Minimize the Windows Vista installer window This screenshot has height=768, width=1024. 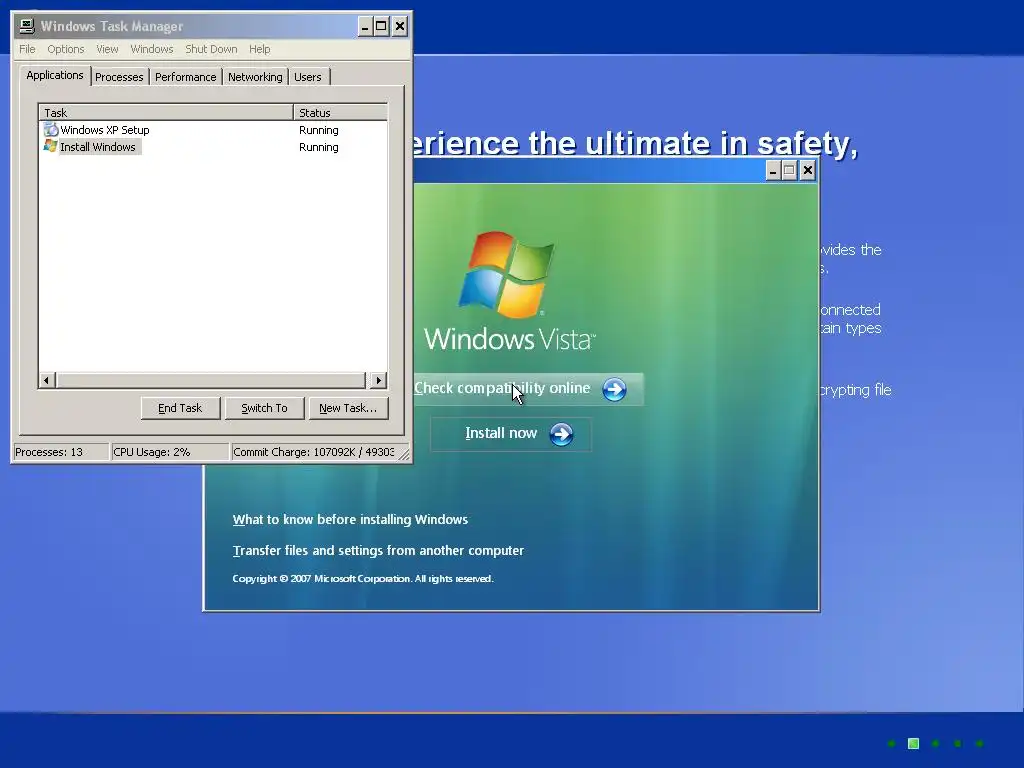(773, 171)
